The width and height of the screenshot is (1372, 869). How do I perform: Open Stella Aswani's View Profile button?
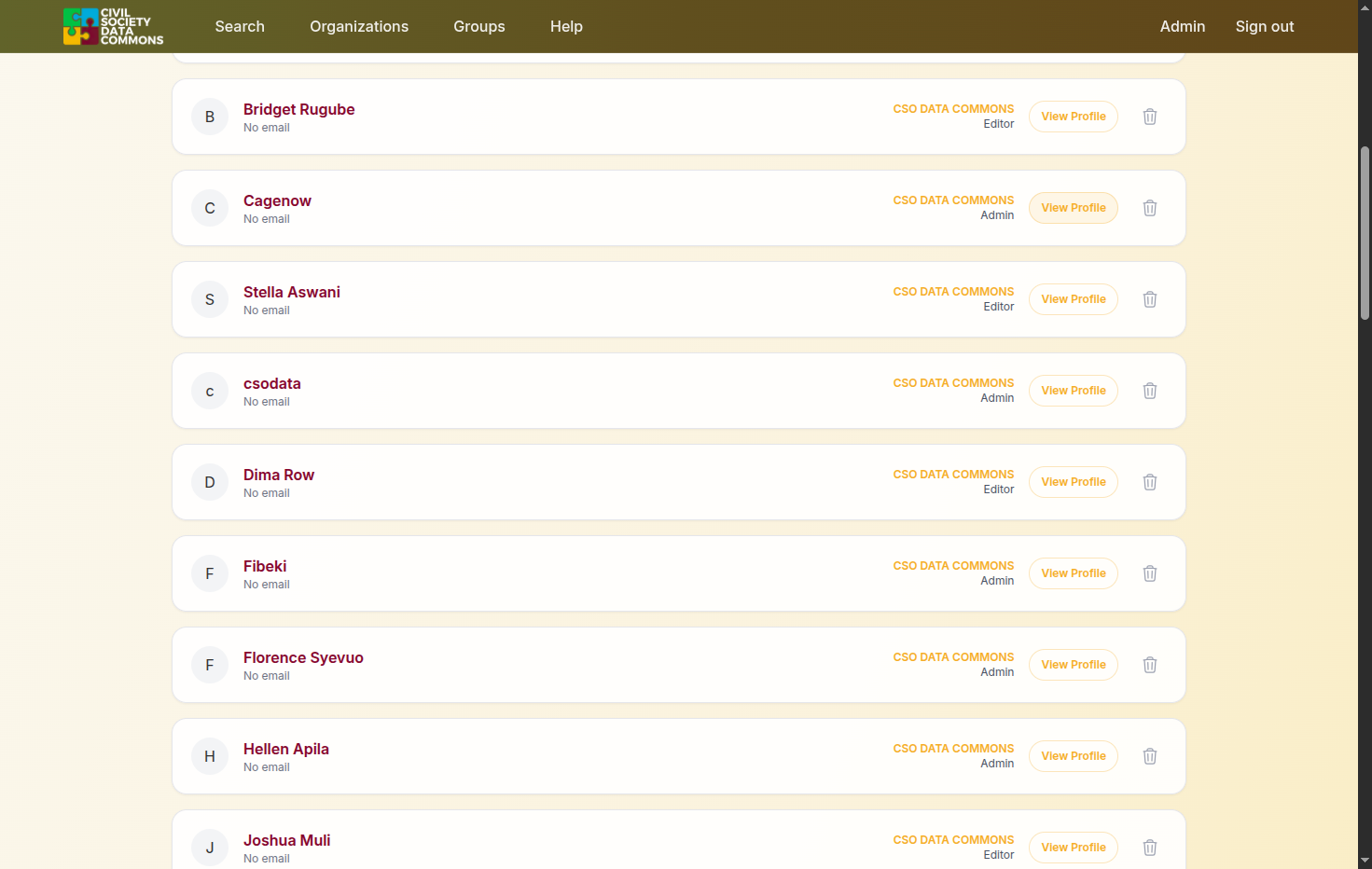click(x=1074, y=299)
